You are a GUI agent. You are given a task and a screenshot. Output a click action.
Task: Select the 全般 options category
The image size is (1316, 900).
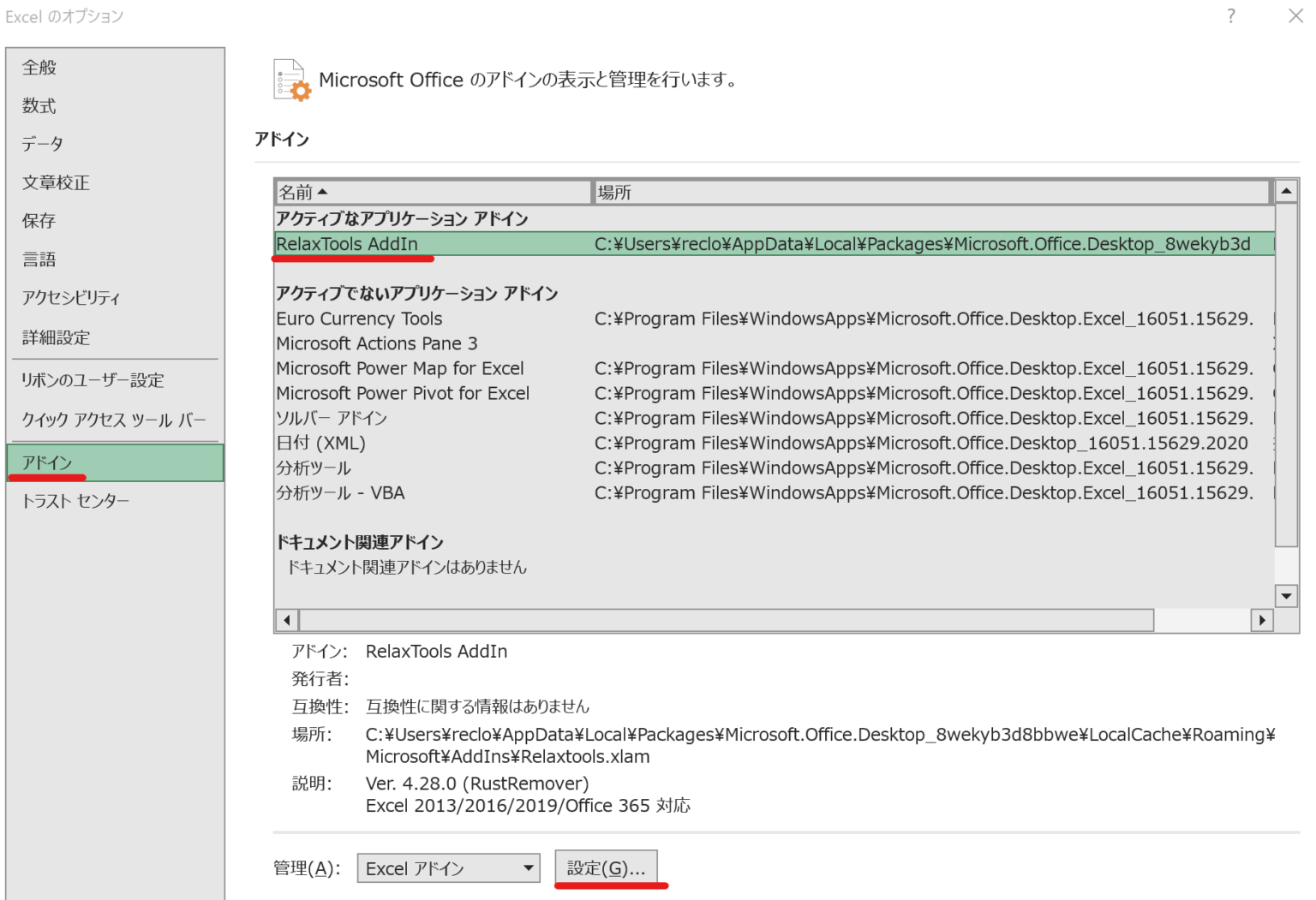coord(39,67)
